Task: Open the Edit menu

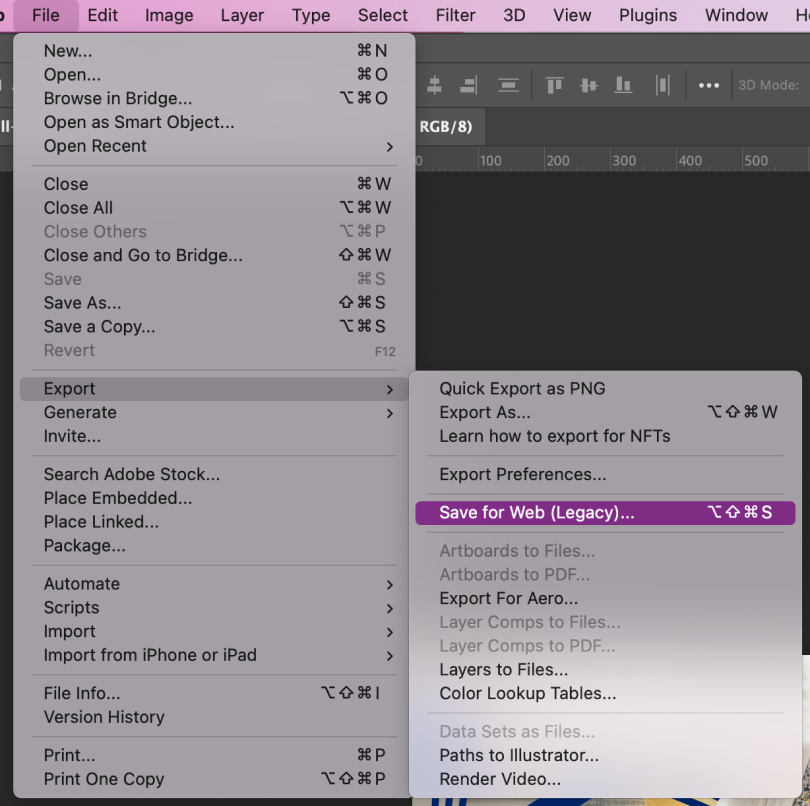Action: pos(102,16)
